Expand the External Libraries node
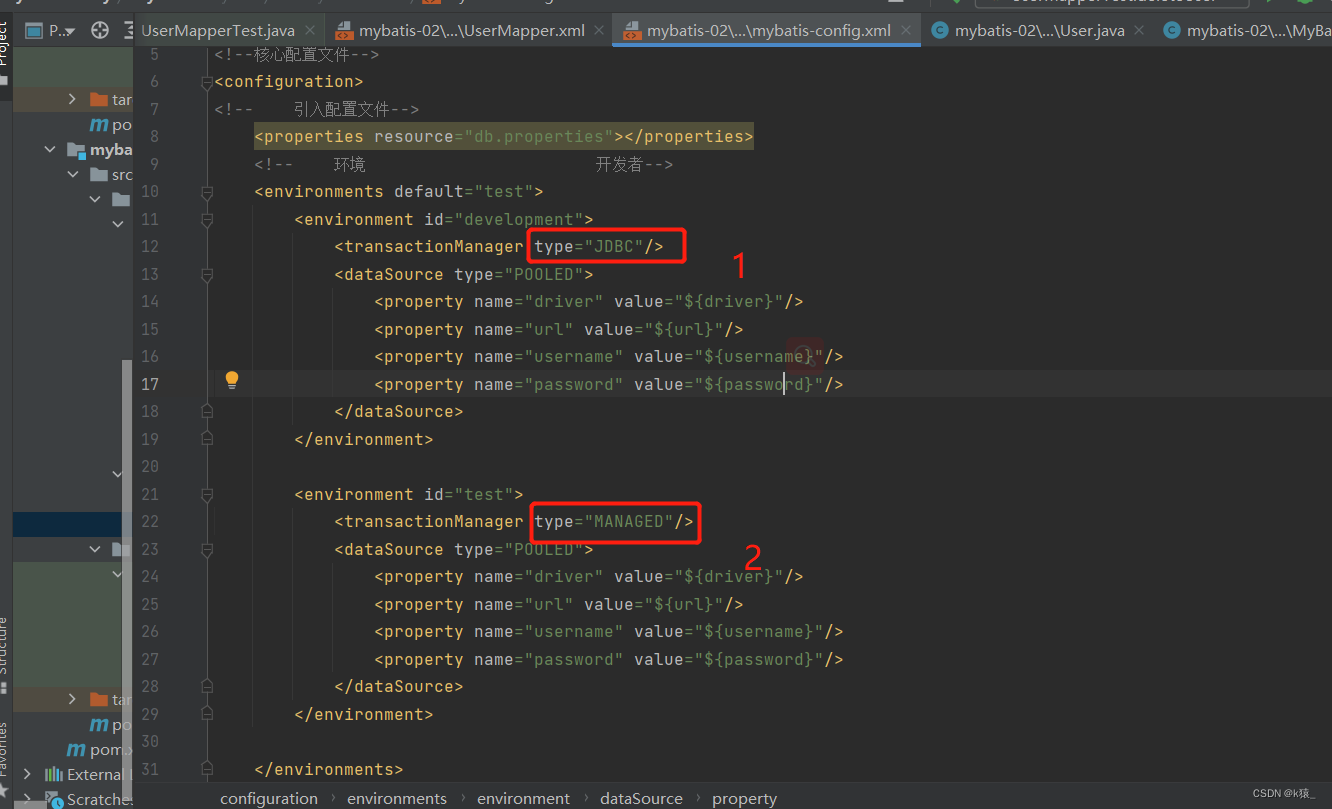1332x809 pixels. (x=27, y=774)
